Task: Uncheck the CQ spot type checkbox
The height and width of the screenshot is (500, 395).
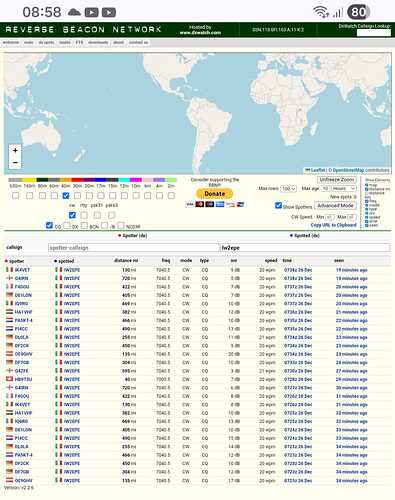Action: tap(49, 225)
